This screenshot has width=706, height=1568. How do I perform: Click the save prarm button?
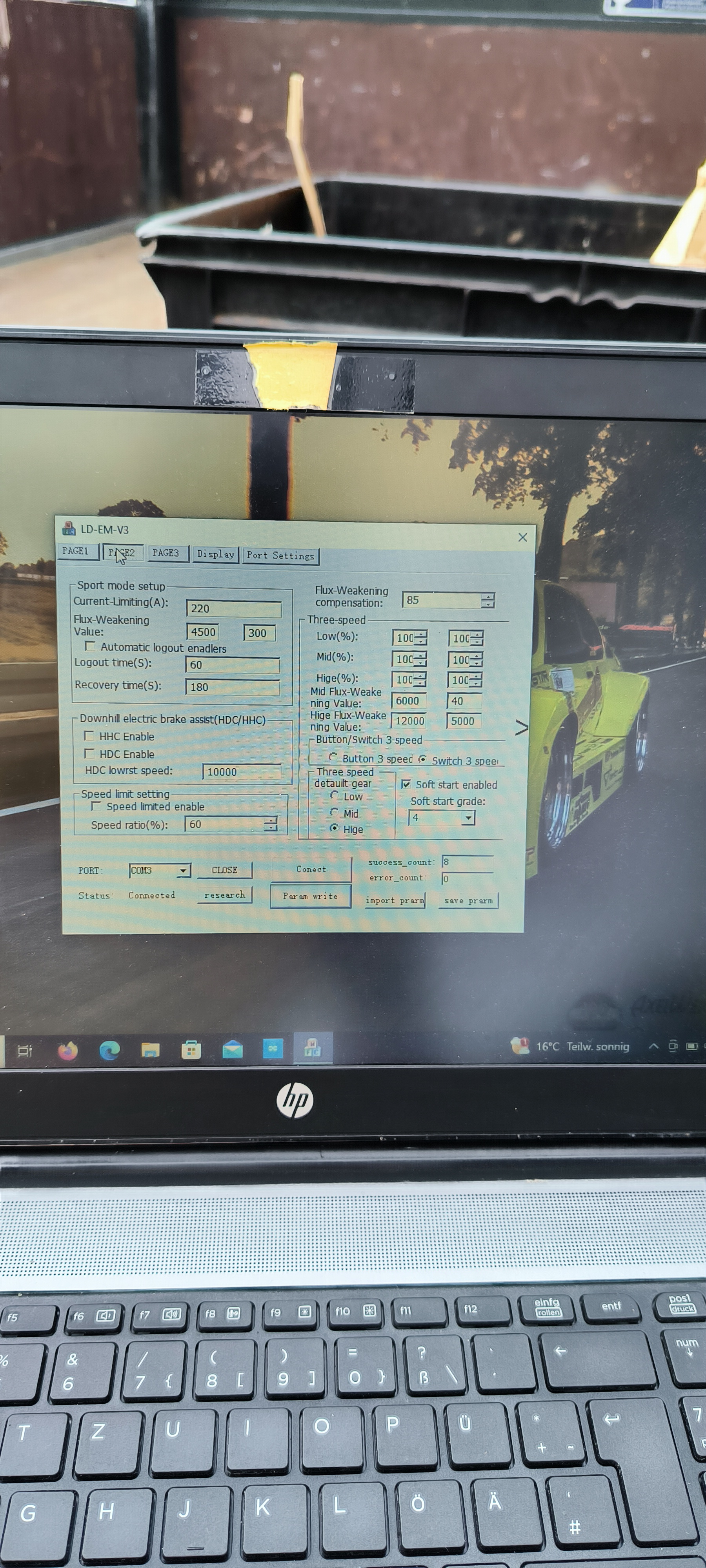click(x=468, y=900)
